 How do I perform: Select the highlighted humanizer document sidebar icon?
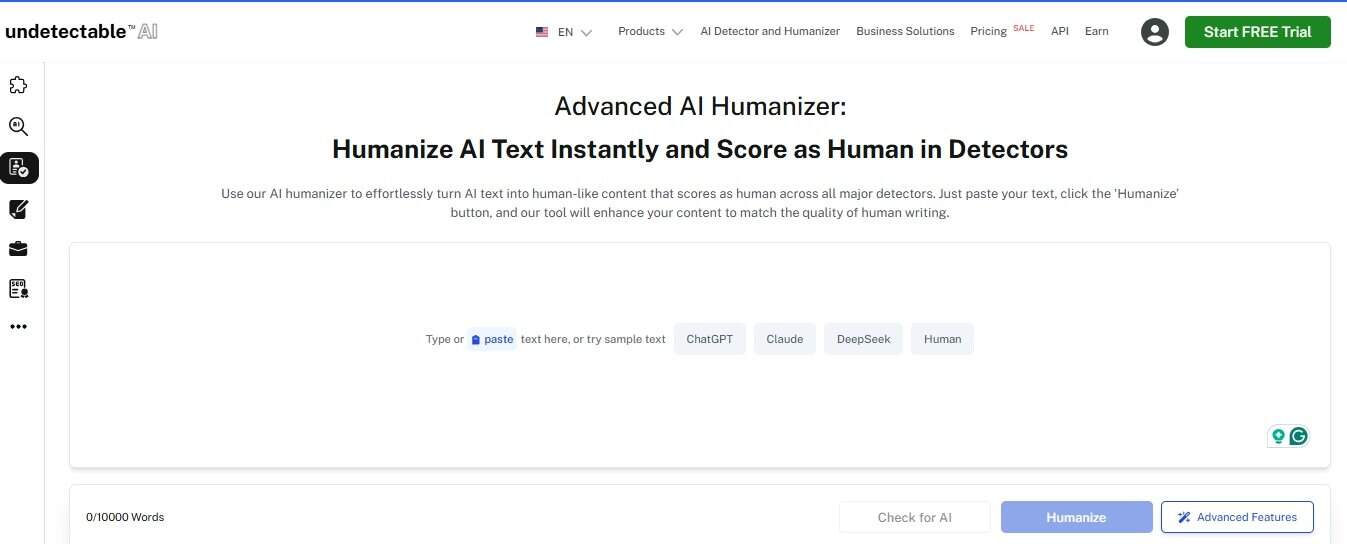[19, 168]
